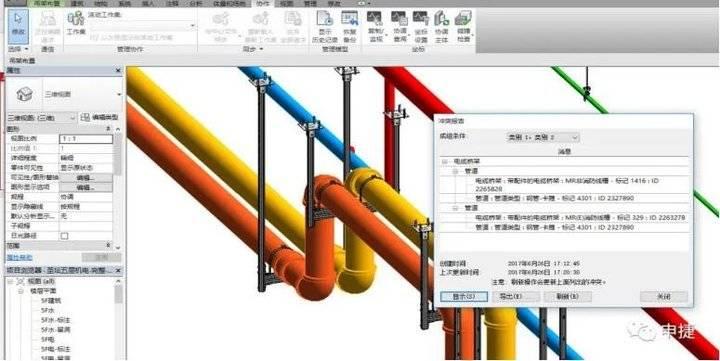The height and width of the screenshot is (361, 720).
Task: Collapse the floor plans tree node
Action: pos(21,291)
